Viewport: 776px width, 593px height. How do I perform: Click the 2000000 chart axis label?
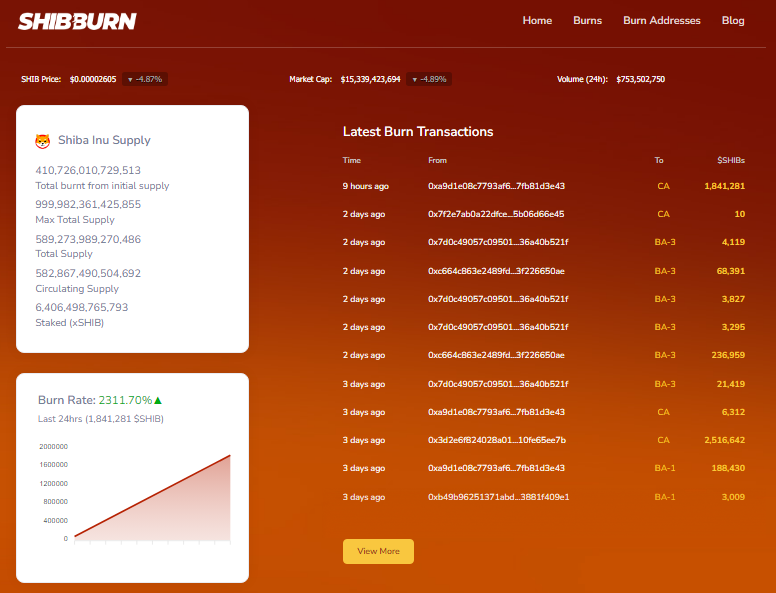pyautogui.click(x=53, y=446)
